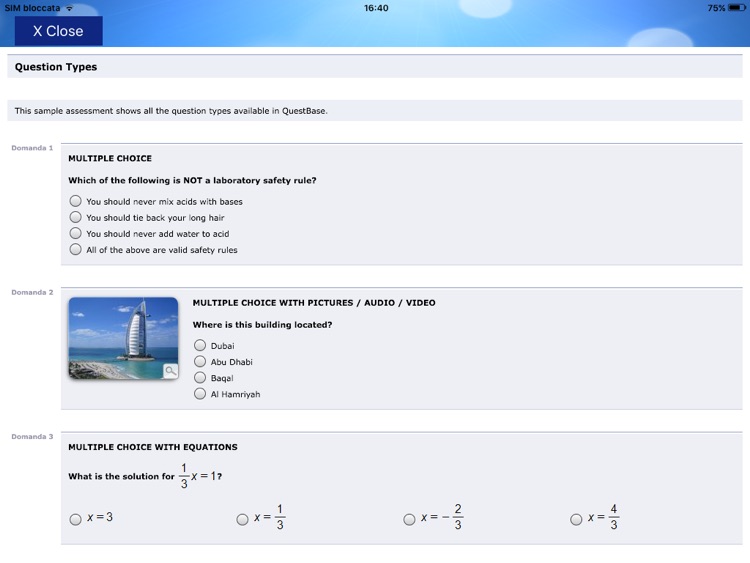Viewport: 750px width, 563px height.
Task: Tap the battery indicator icon
Action: (737, 8)
